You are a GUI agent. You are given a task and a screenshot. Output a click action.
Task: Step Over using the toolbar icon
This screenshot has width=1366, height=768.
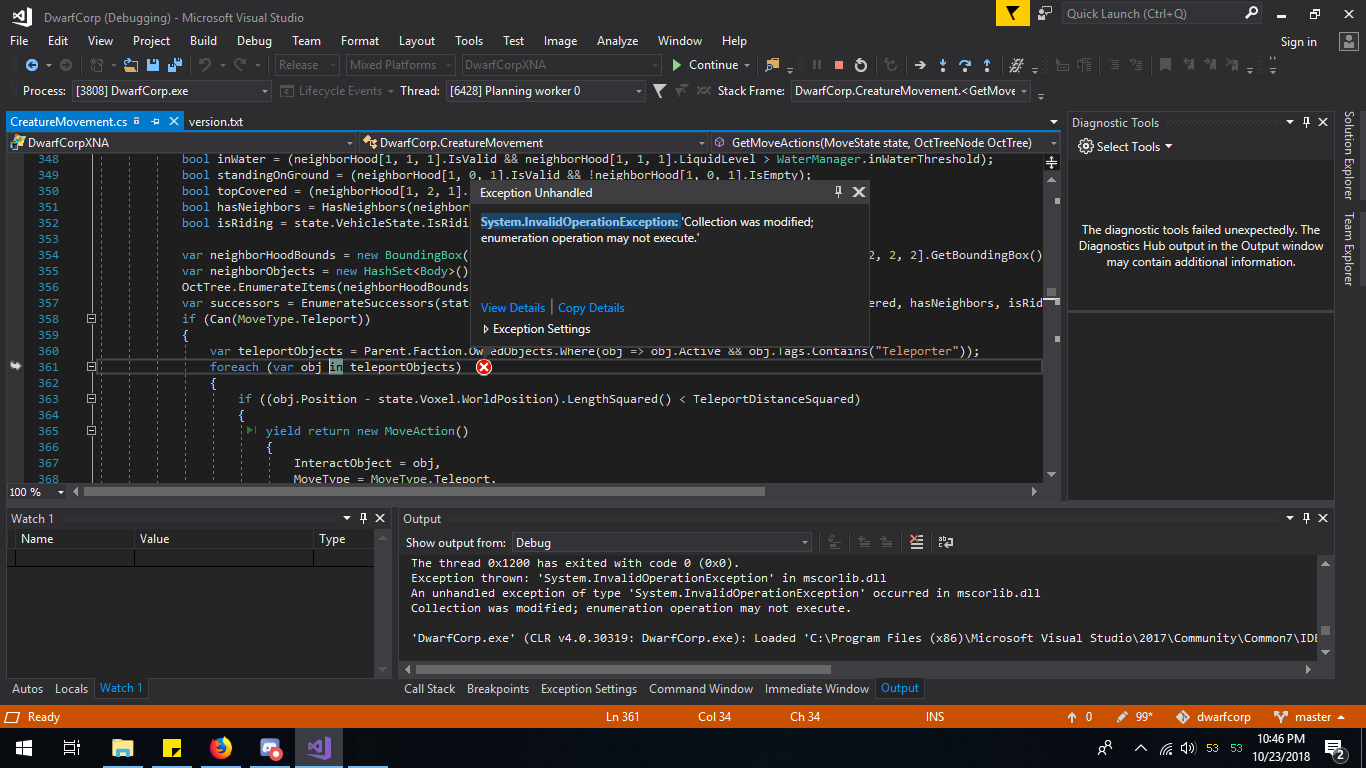coord(965,65)
